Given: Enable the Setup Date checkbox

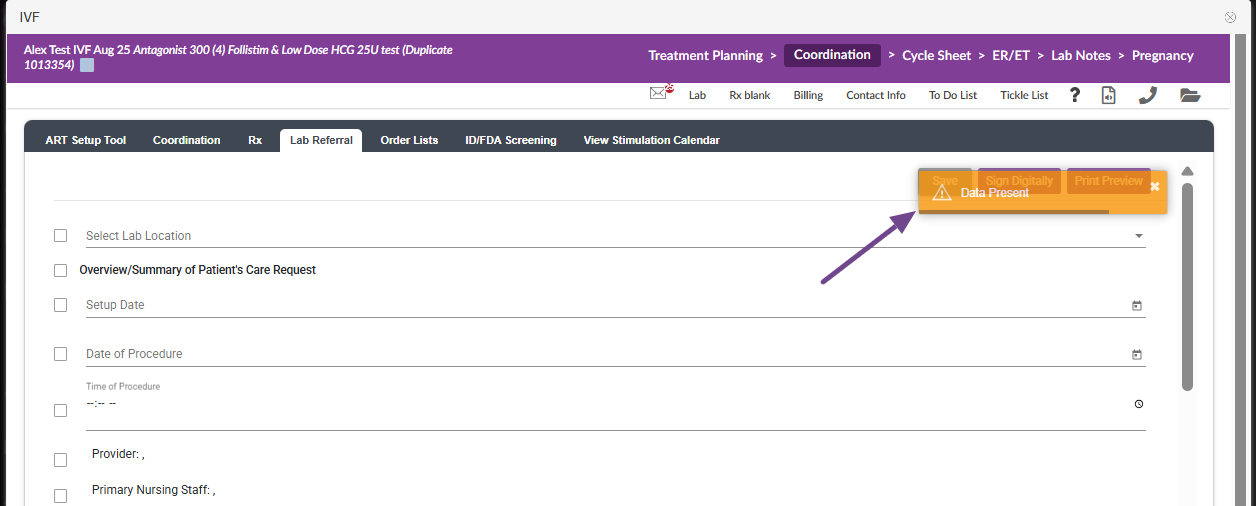Looking at the screenshot, I should [x=61, y=305].
